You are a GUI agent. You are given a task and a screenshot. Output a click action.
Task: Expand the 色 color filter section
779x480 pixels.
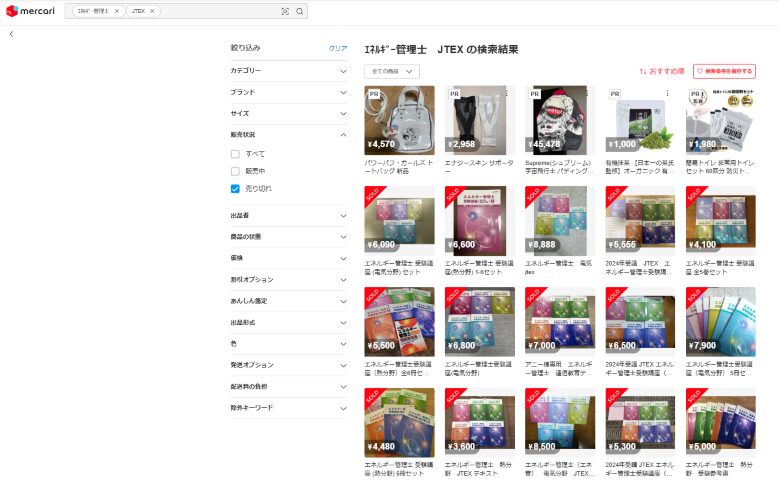coord(289,343)
